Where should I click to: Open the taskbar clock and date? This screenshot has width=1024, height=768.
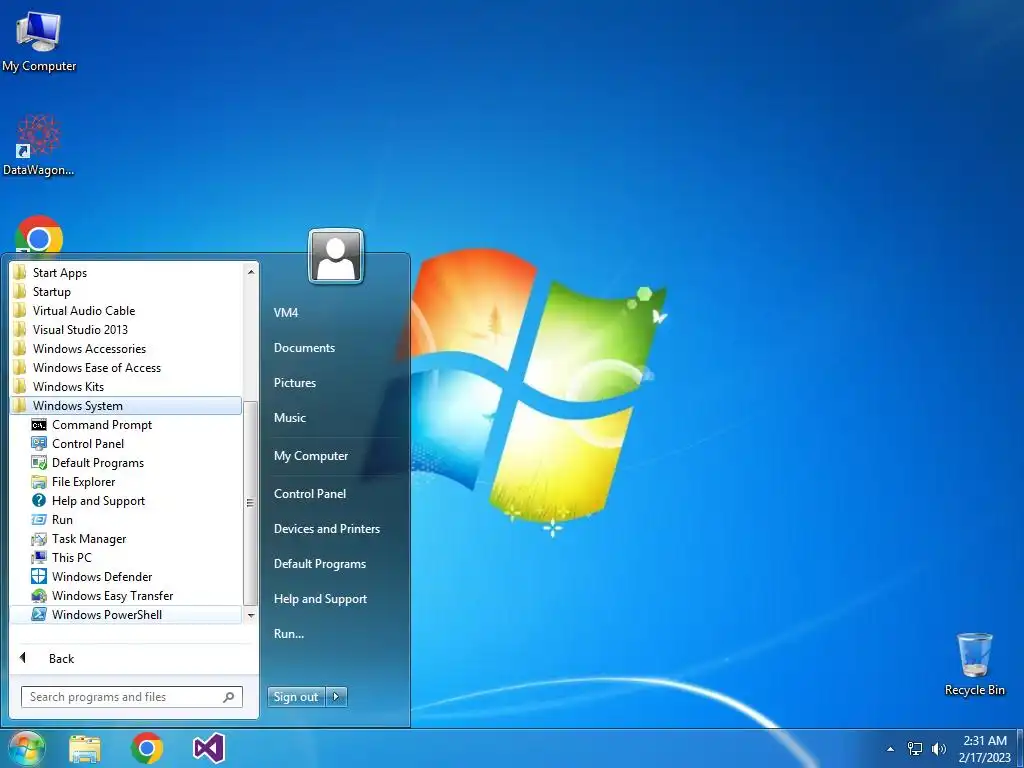985,749
